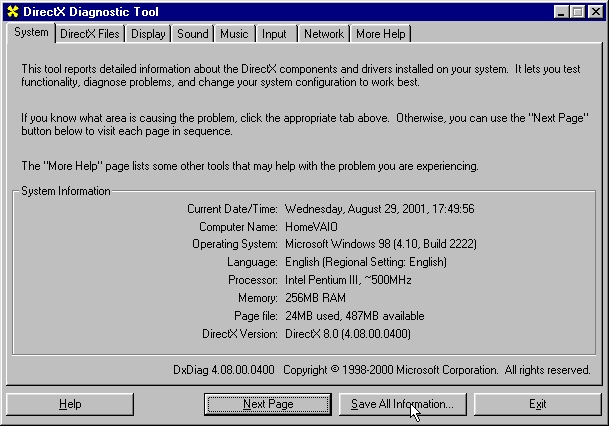Switch to the Network tab
Viewport: 609px width, 426px height.
click(x=324, y=34)
